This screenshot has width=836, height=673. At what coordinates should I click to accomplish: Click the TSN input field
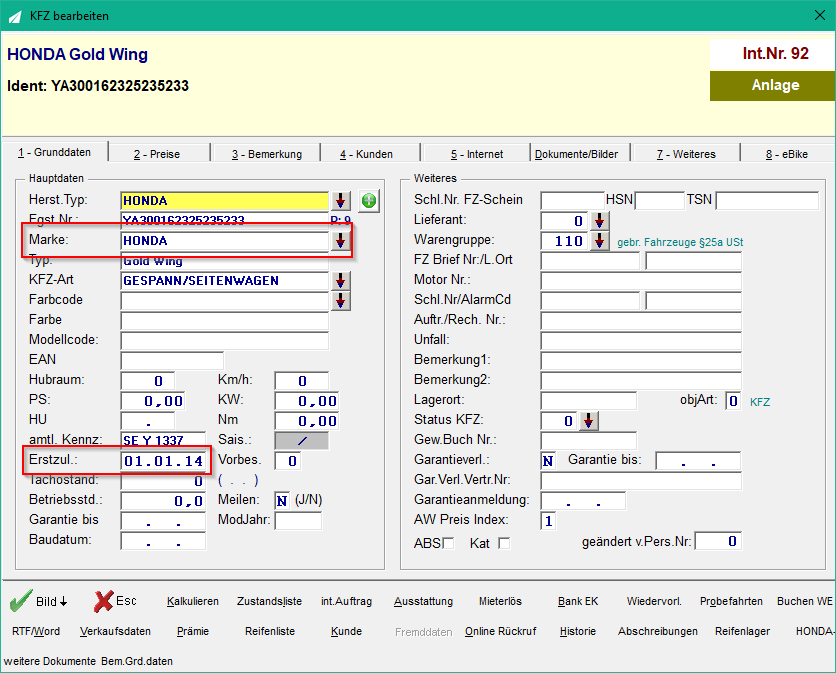[767, 201]
